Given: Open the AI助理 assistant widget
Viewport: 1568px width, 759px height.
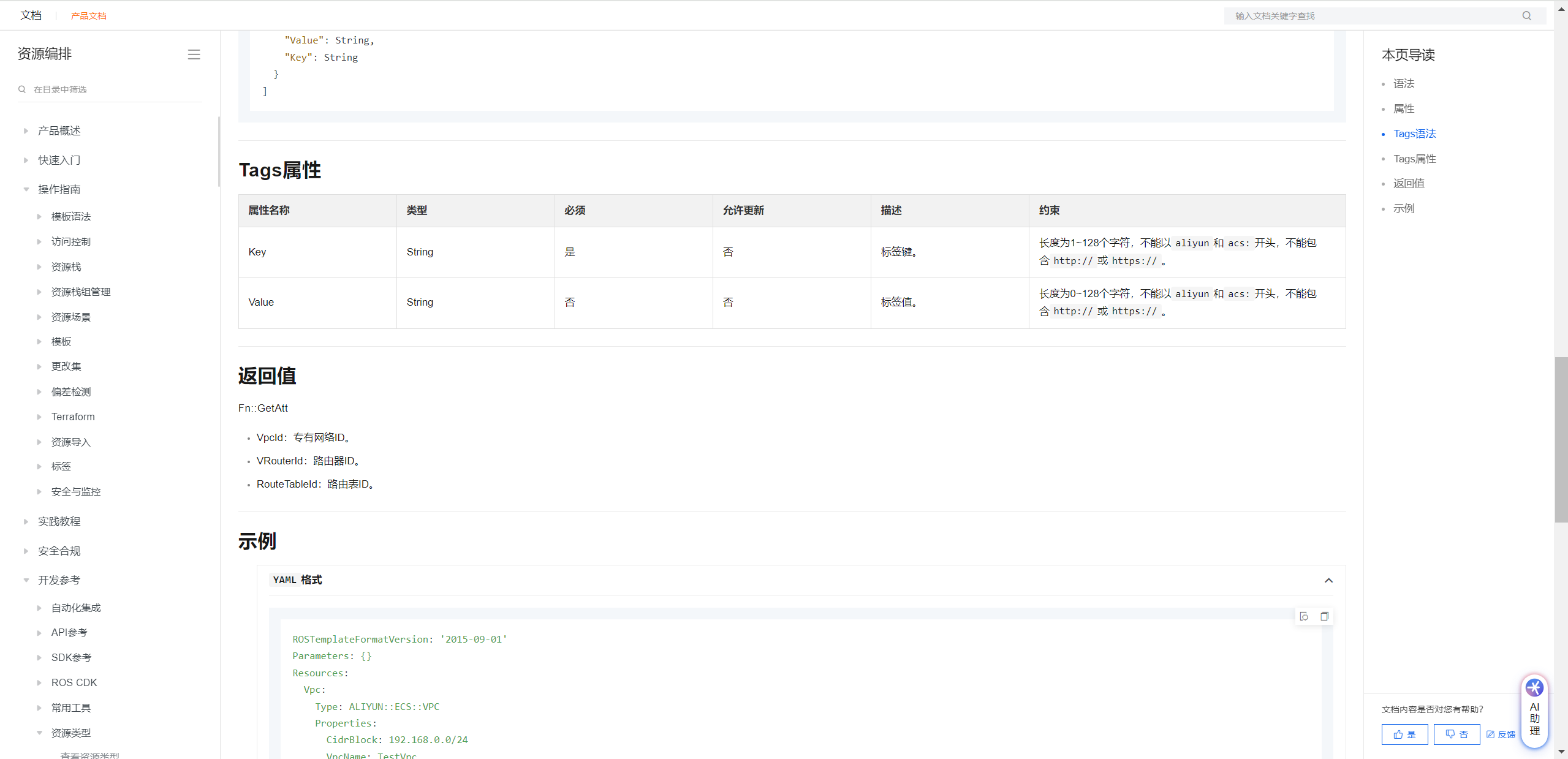Looking at the screenshot, I should point(1534,711).
